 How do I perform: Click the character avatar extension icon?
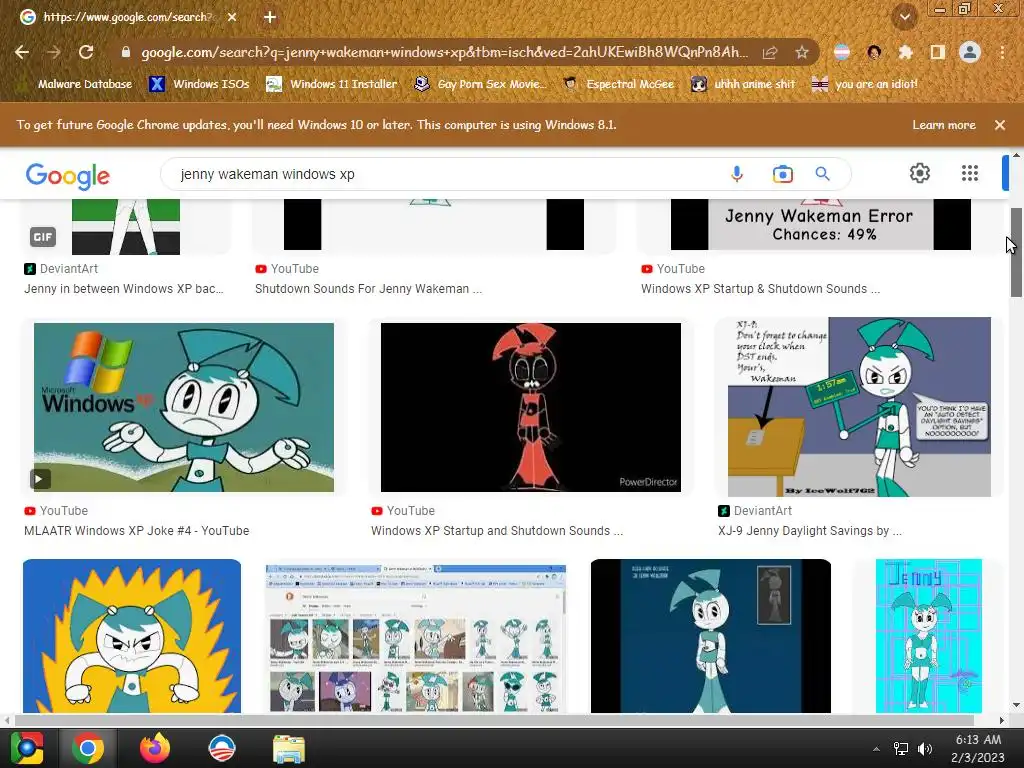click(874, 52)
